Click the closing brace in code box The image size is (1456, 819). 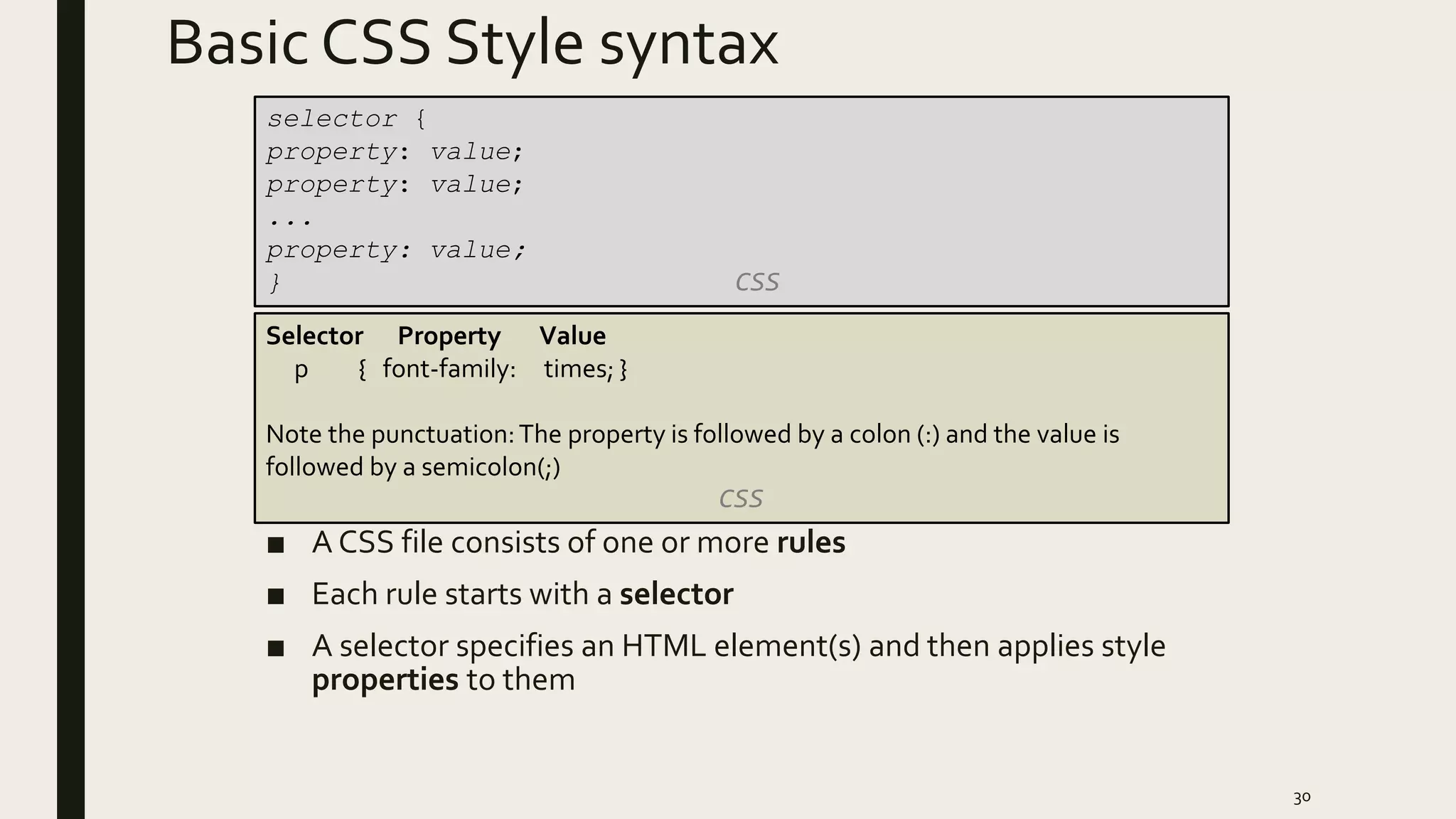pyautogui.click(x=275, y=283)
